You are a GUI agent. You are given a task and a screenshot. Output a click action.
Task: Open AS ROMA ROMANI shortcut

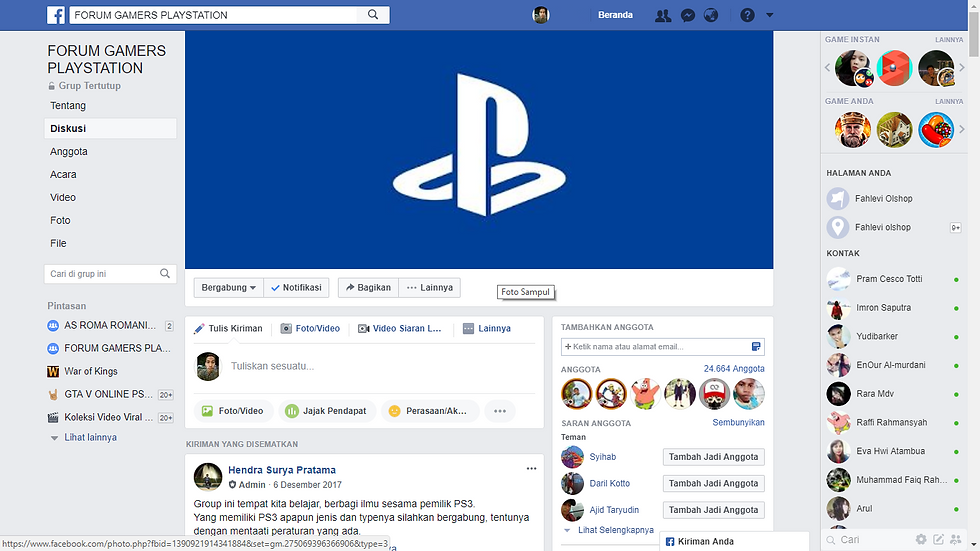point(110,325)
